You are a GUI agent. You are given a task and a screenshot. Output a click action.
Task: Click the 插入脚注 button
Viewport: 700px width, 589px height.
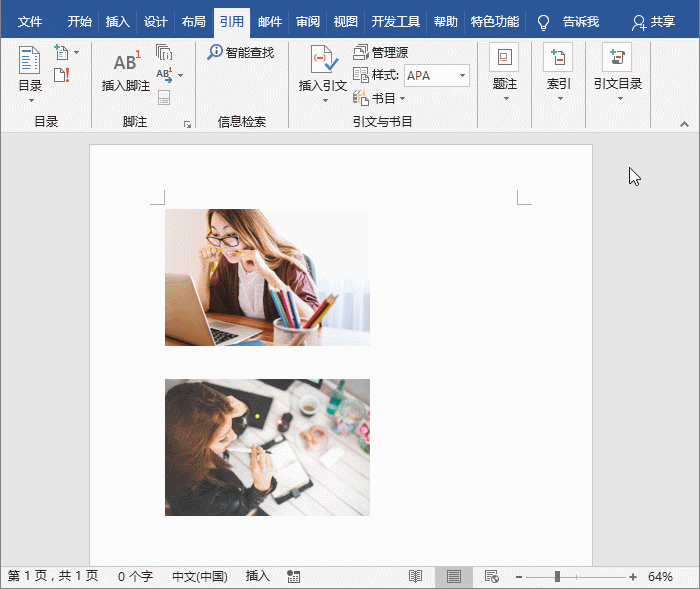[x=126, y=71]
